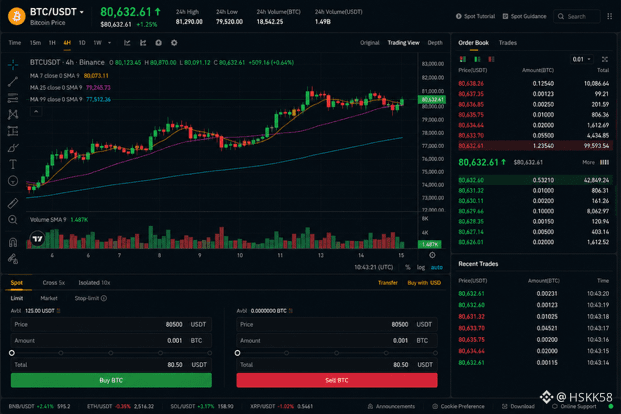Viewport: 621px width, 414px height.
Task: Open chart type candlestick icon
Action: 127,43
